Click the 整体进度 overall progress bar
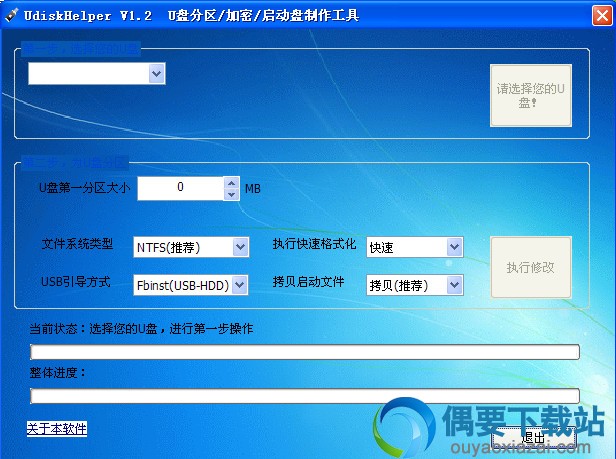Image resolution: width=616 pixels, height=459 pixels. pyautogui.click(x=305, y=396)
